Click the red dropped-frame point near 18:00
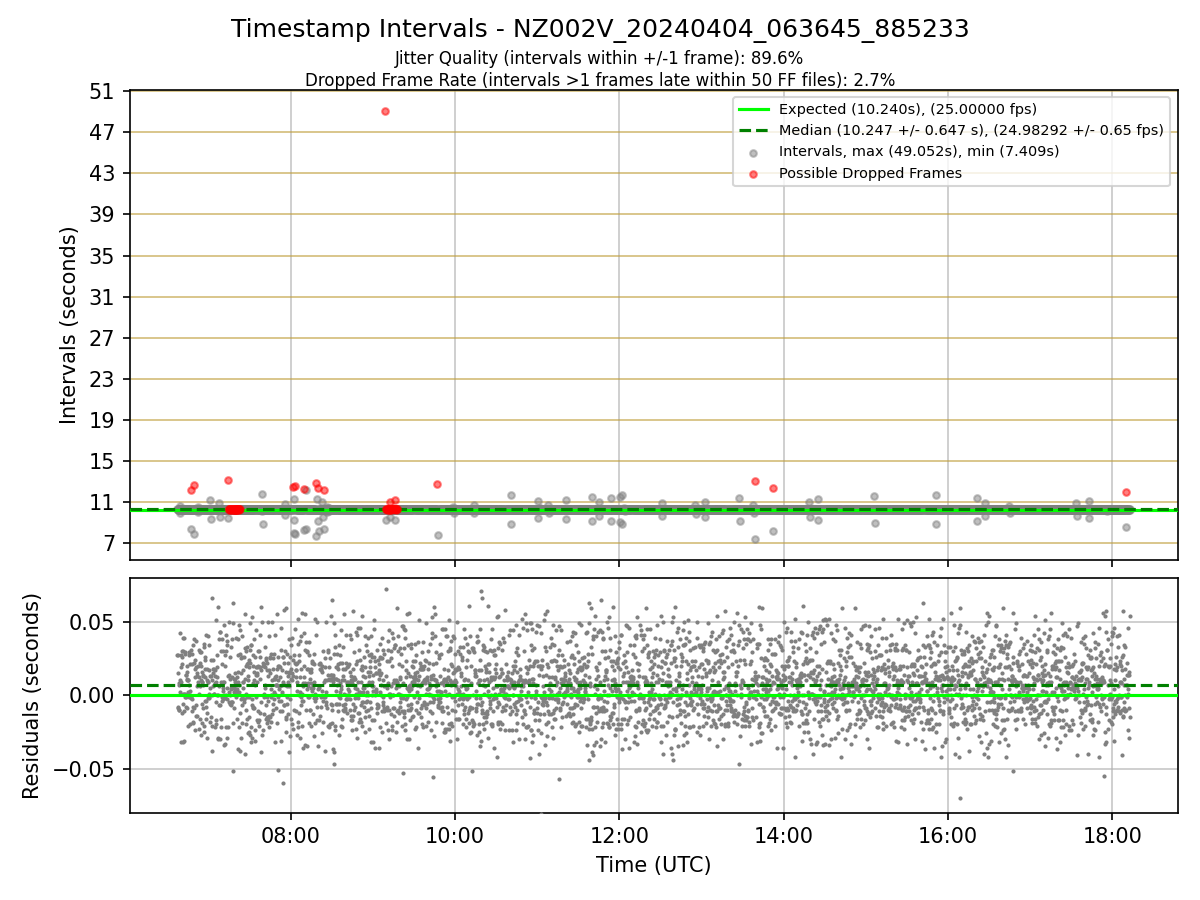1200x900 pixels. tap(1126, 492)
